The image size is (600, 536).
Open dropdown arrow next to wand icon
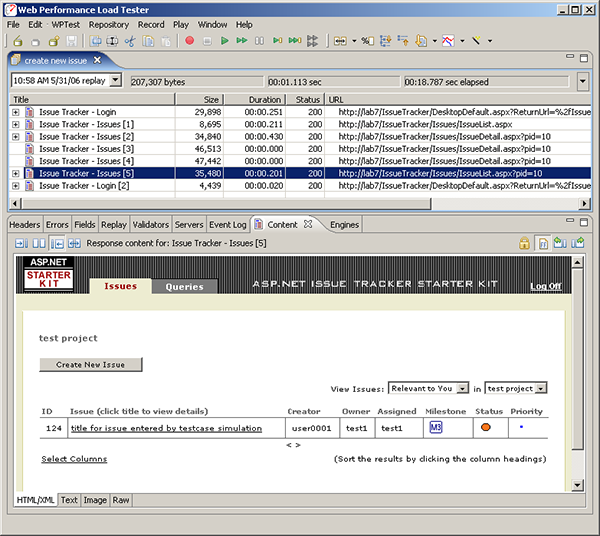coord(490,41)
